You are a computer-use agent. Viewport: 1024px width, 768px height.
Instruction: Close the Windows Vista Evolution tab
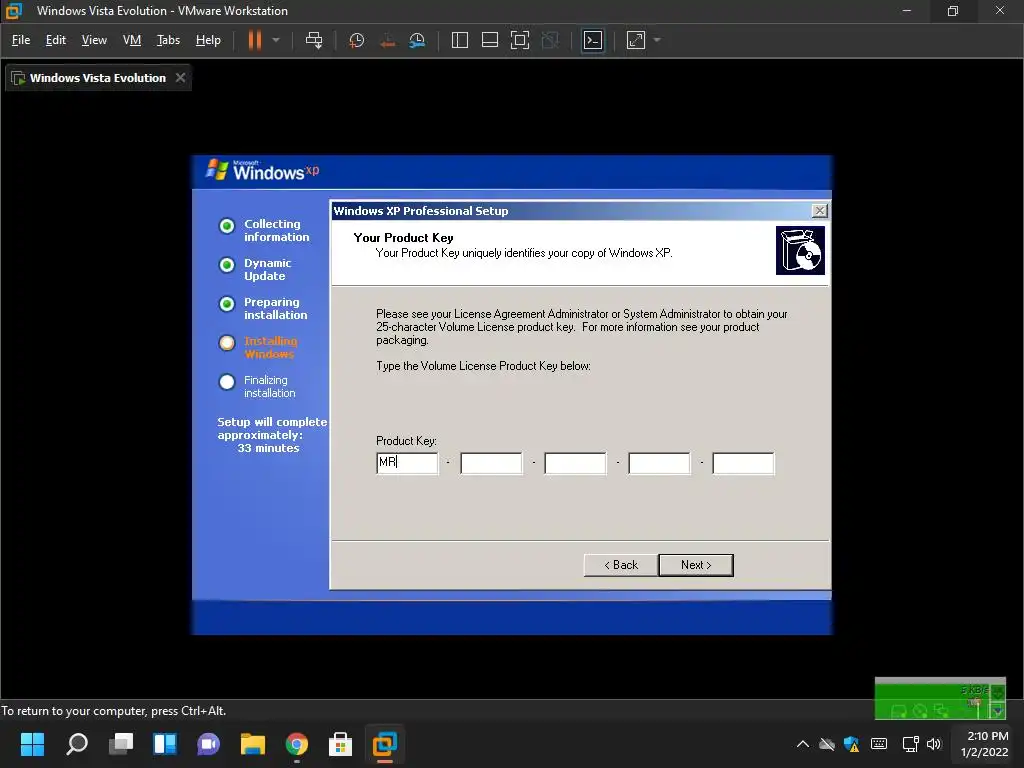pyautogui.click(x=180, y=78)
